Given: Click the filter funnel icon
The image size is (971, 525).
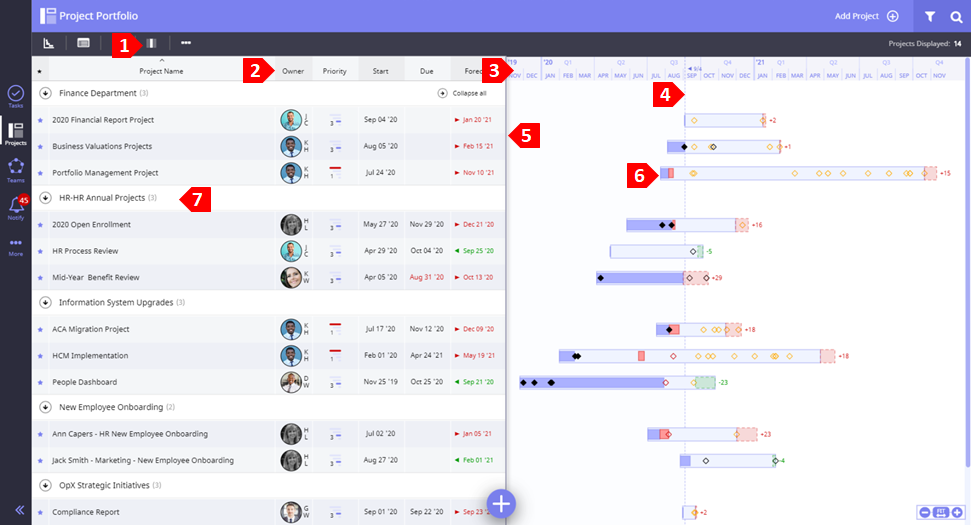Looking at the screenshot, I should (930, 16).
